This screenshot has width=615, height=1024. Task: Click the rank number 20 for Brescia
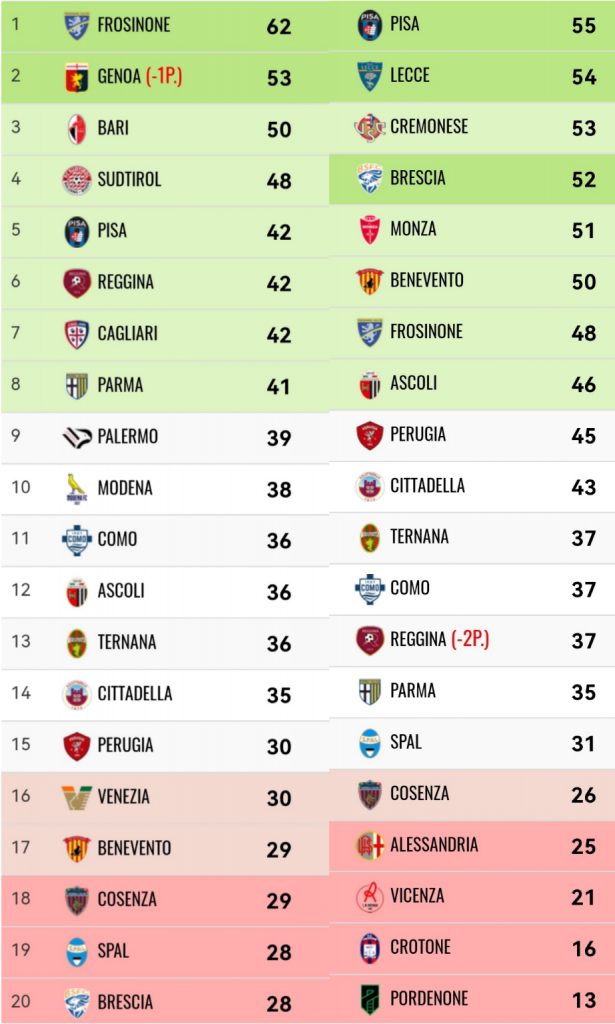click(x=20, y=1001)
